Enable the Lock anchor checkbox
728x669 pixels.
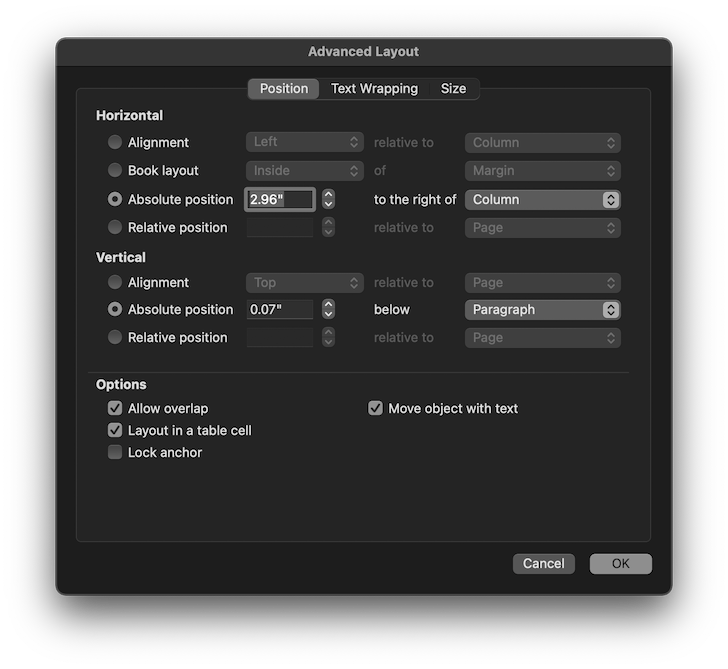115,453
